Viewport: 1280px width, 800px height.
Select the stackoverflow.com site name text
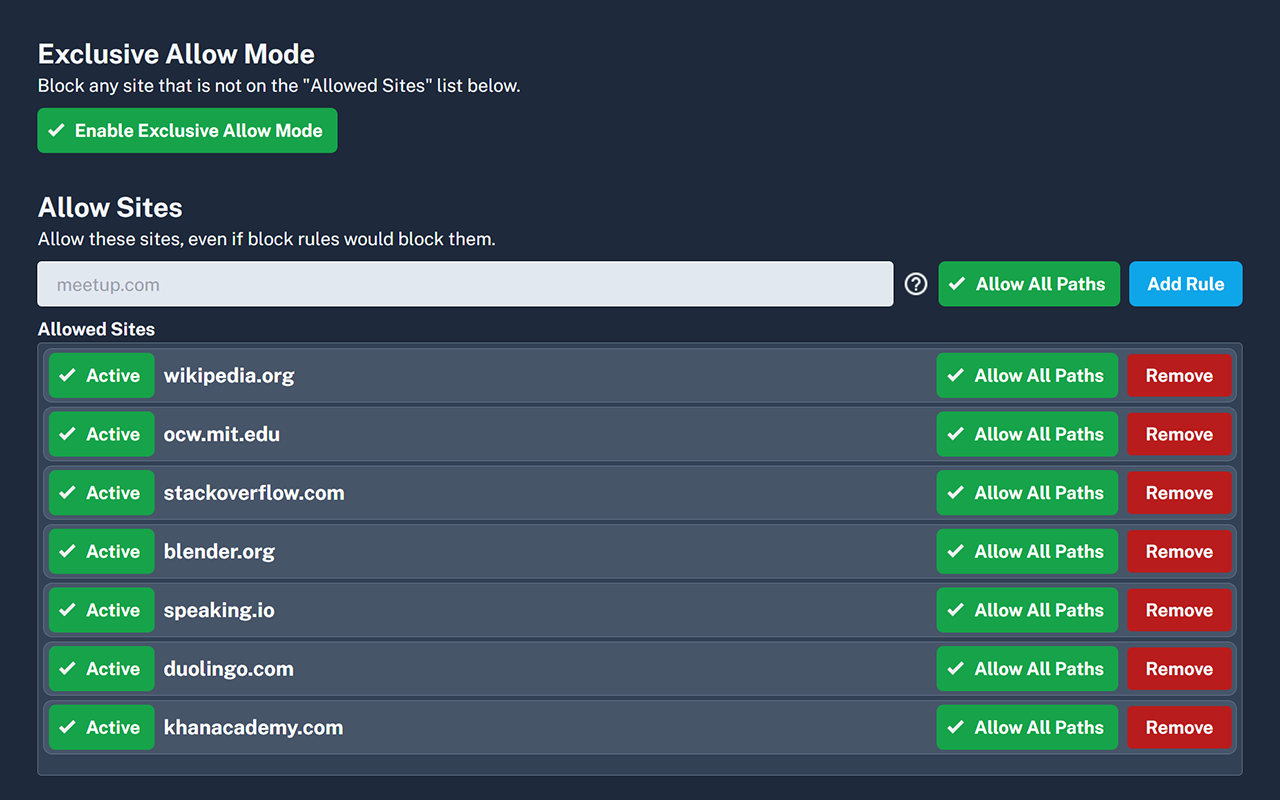pyautogui.click(x=254, y=493)
